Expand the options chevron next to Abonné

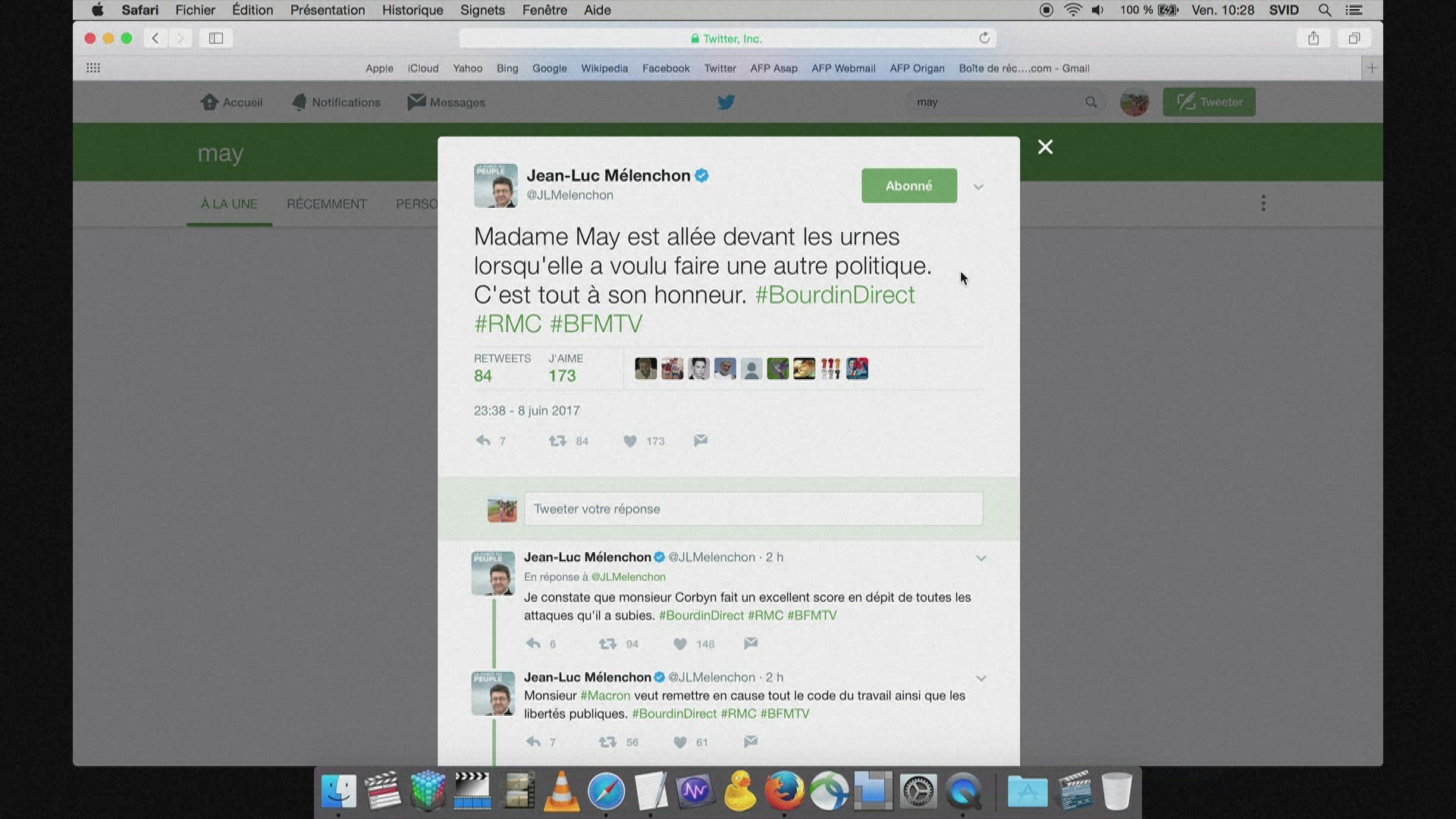tap(978, 187)
